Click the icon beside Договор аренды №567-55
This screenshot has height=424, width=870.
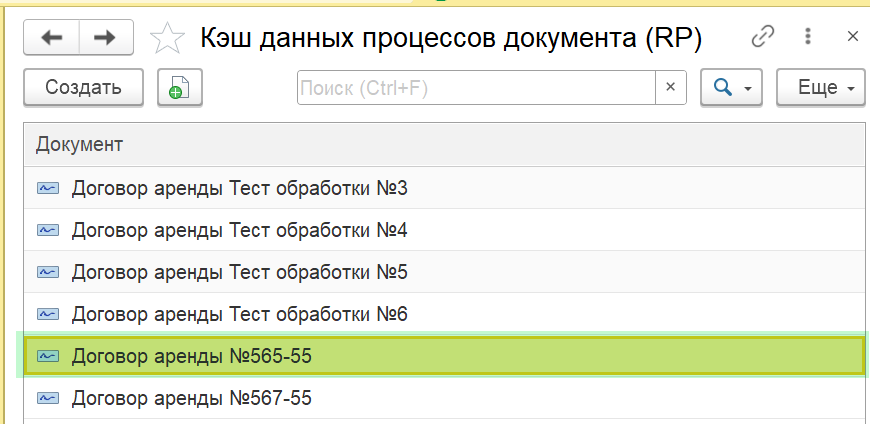[x=48, y=398]
